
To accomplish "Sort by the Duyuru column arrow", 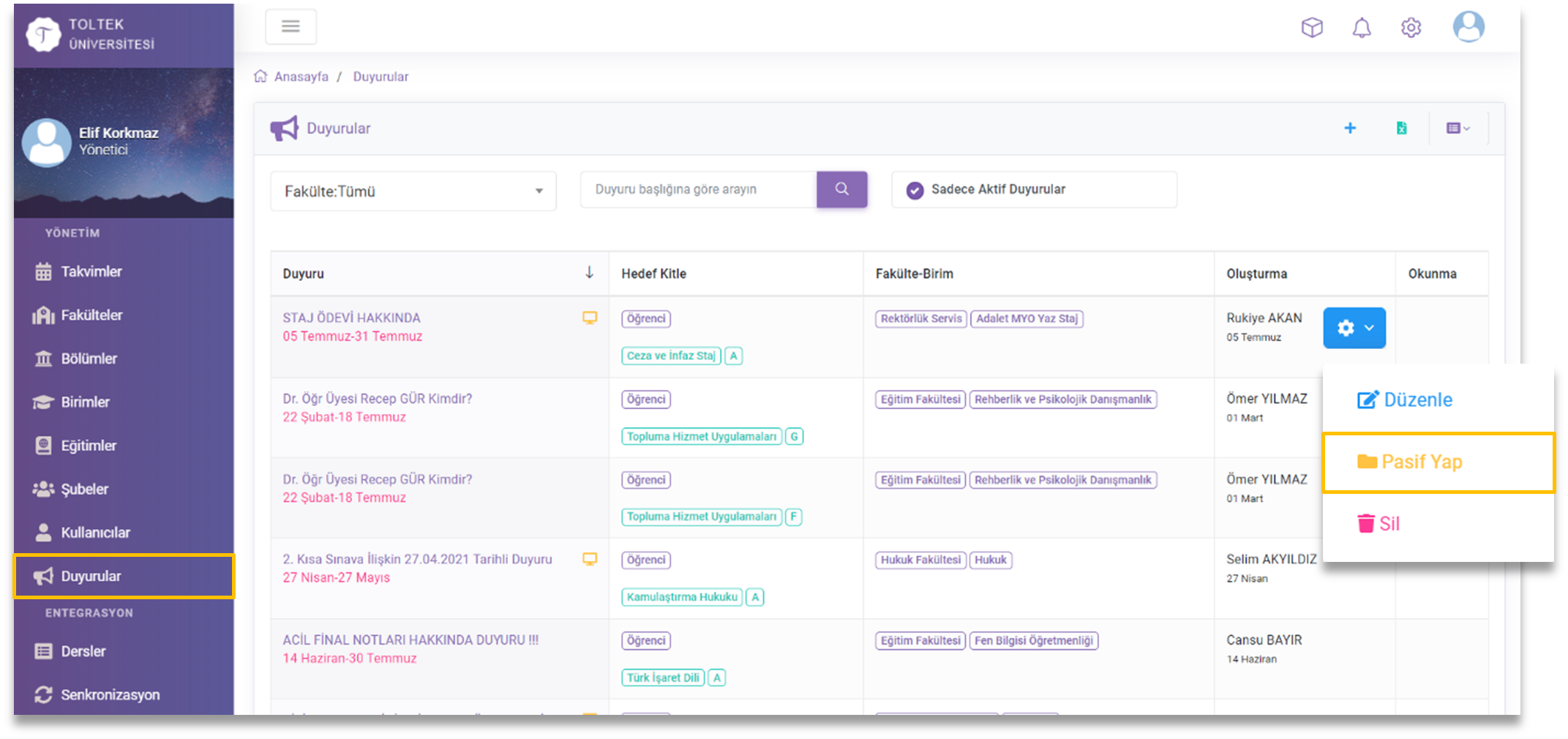I will click(589, 273).
